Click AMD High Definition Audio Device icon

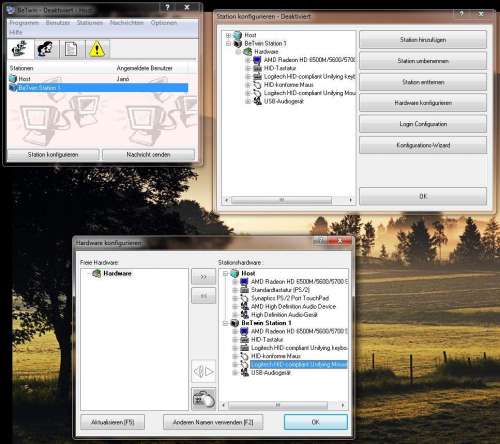pyautogui.click(x=245, y=306)
